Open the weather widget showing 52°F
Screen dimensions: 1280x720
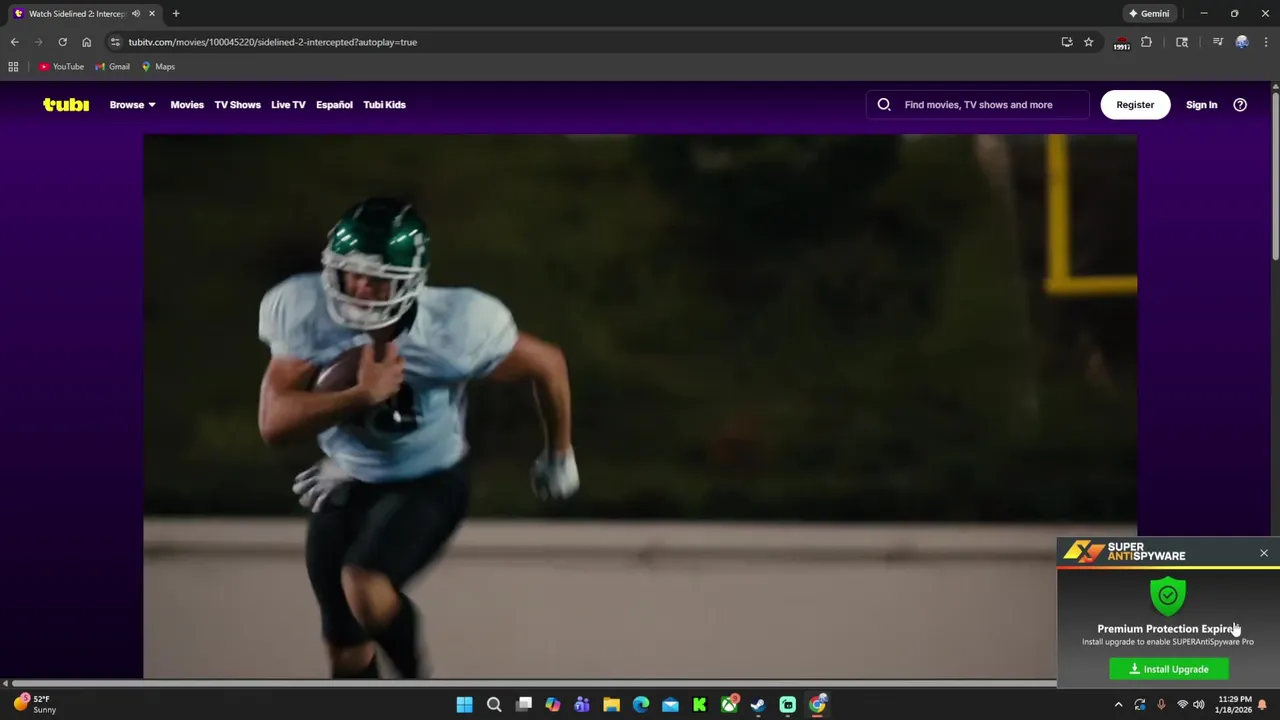35,704
